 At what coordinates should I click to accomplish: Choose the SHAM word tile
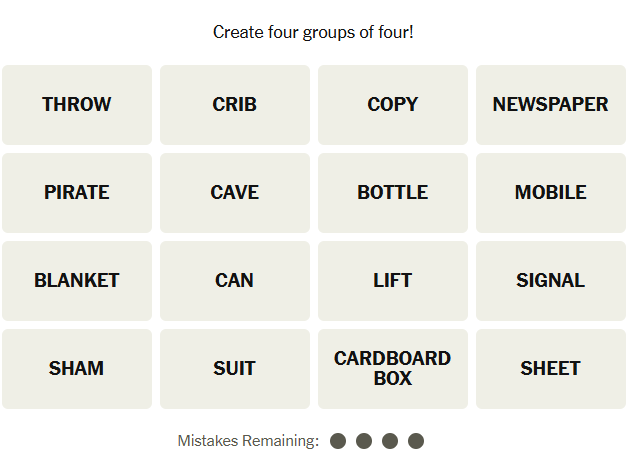tap(77, 369)
